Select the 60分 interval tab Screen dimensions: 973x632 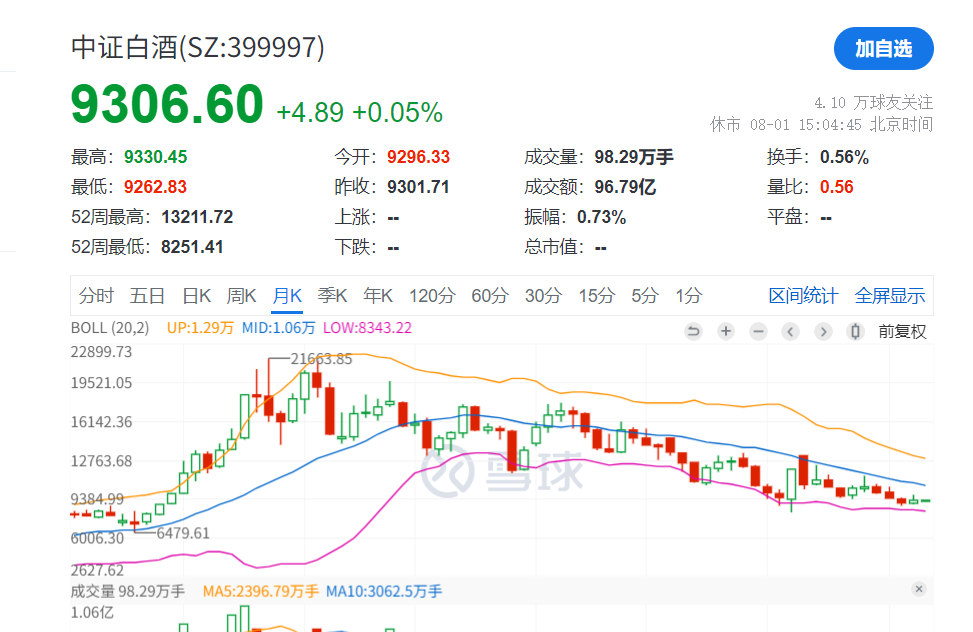tap(490, 296)
